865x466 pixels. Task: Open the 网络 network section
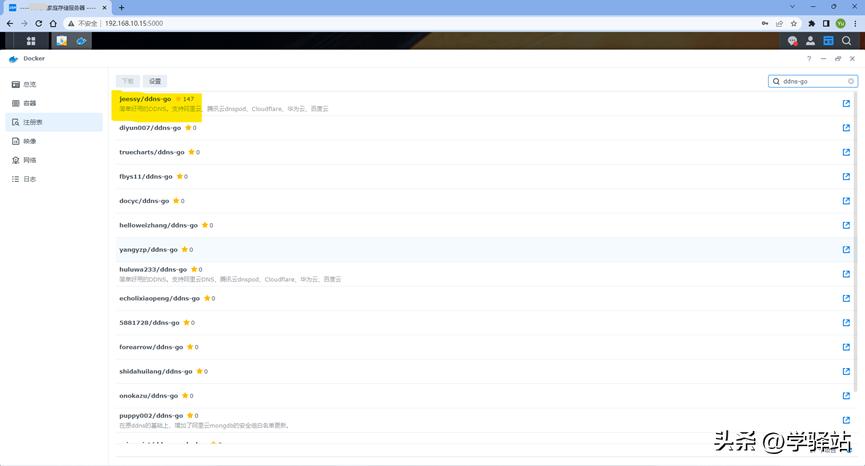click(x=54, y=160)
